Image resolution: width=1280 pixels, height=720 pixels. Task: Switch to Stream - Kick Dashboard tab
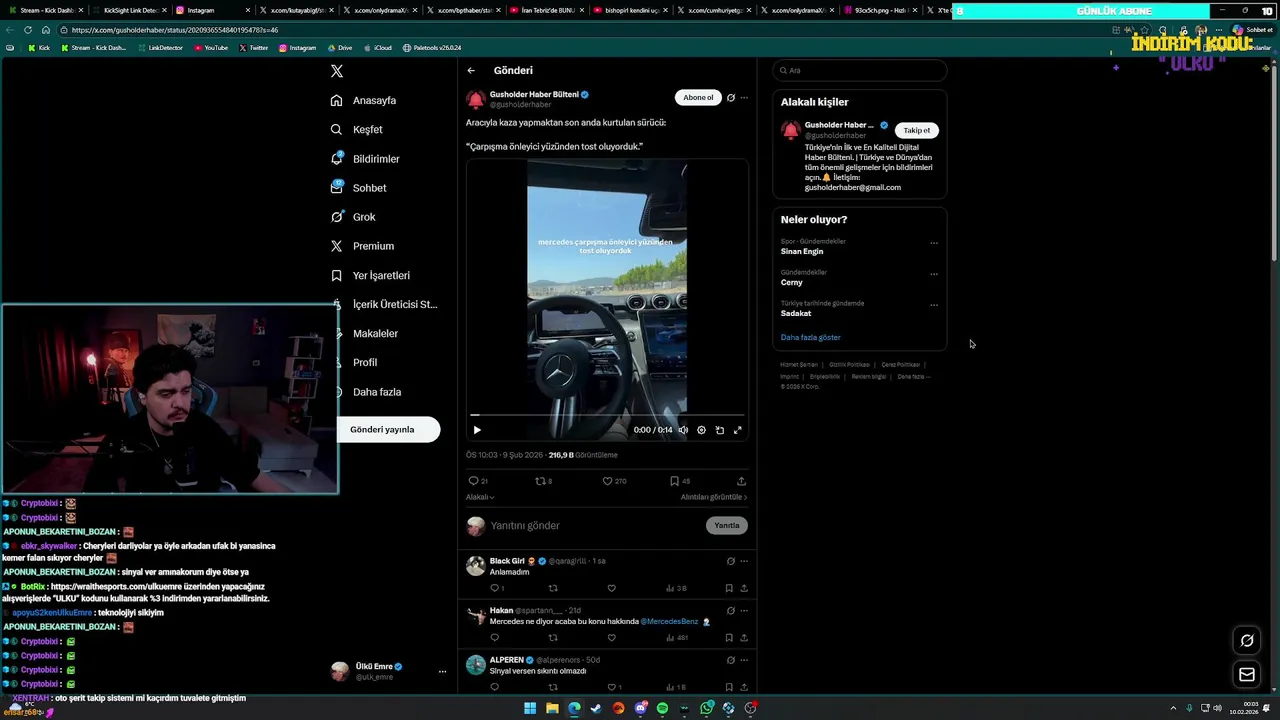45,10
